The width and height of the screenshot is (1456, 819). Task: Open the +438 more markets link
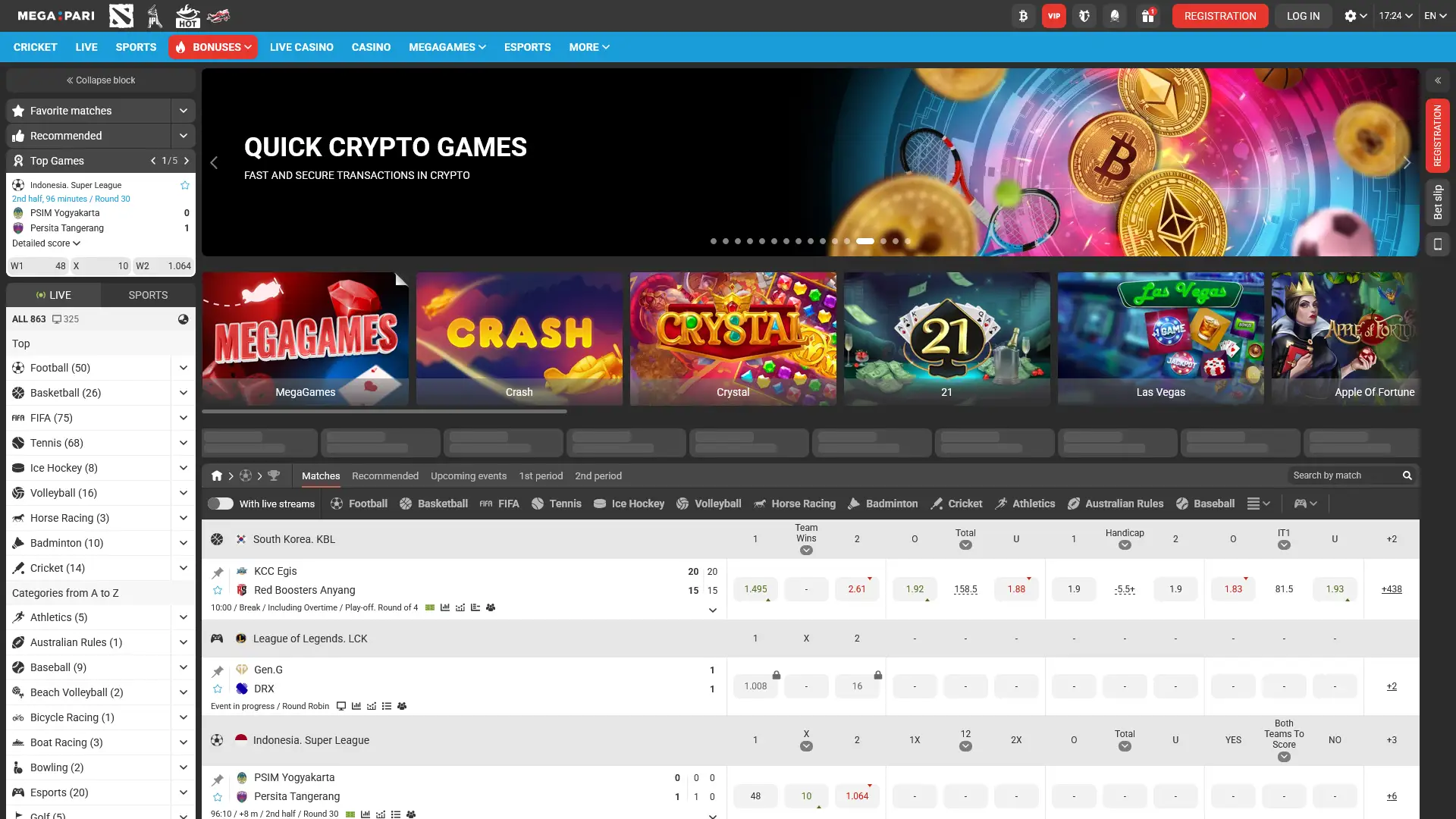(x=1392, y=589)
